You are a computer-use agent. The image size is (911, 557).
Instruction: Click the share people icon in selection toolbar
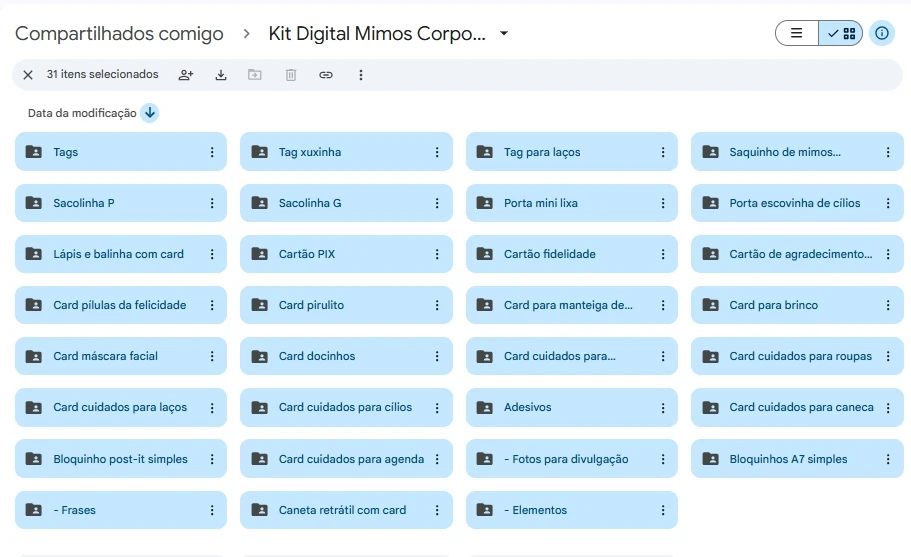(185, 75)
